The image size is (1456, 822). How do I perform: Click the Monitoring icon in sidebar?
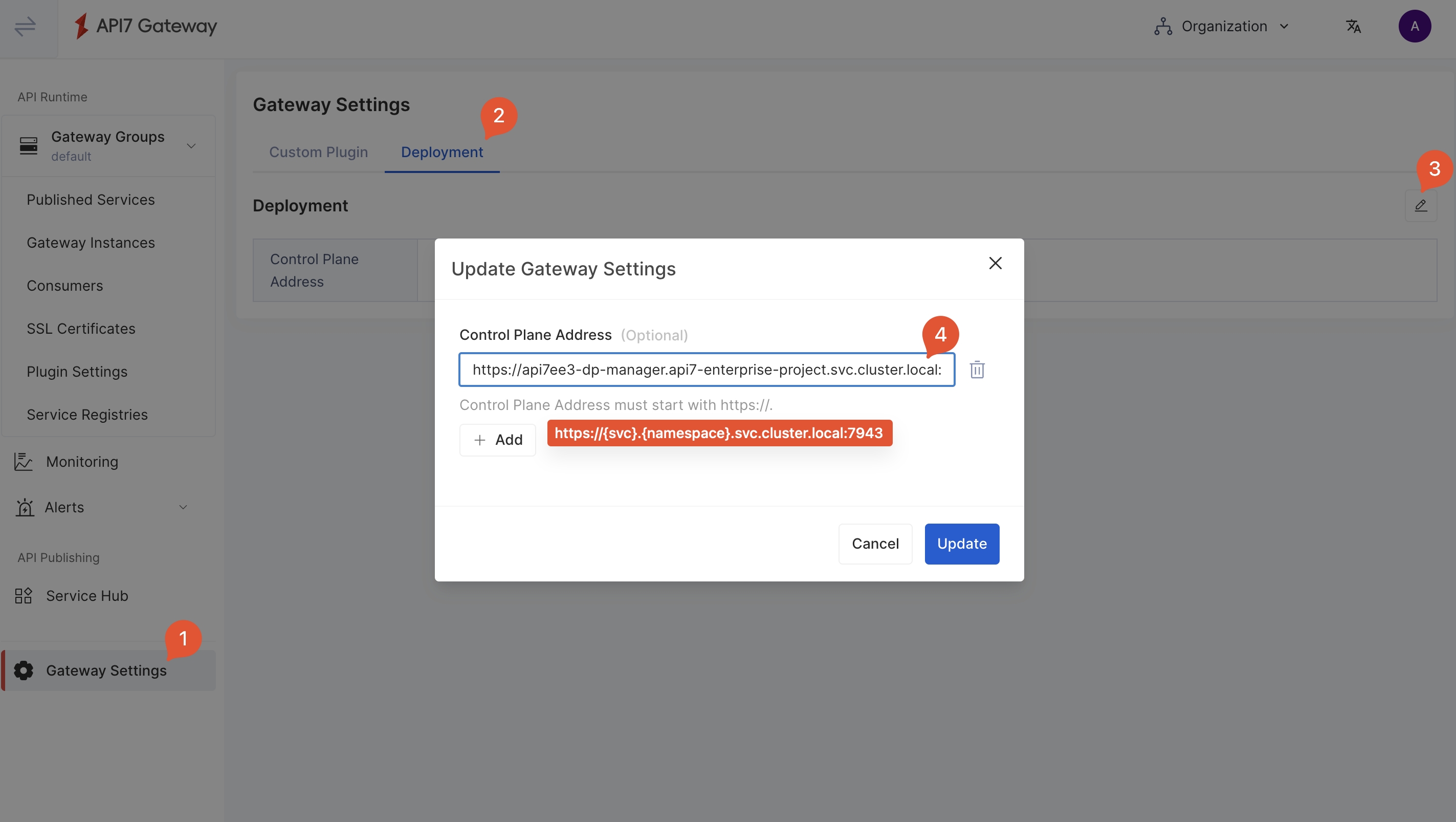[23, 462]
